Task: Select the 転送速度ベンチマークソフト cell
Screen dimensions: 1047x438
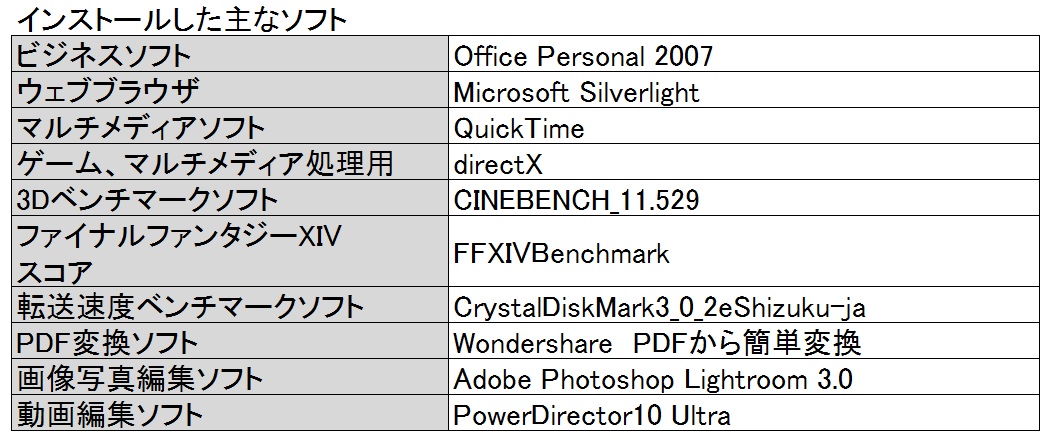Action: pyautogui.click(x=229, y=306)
